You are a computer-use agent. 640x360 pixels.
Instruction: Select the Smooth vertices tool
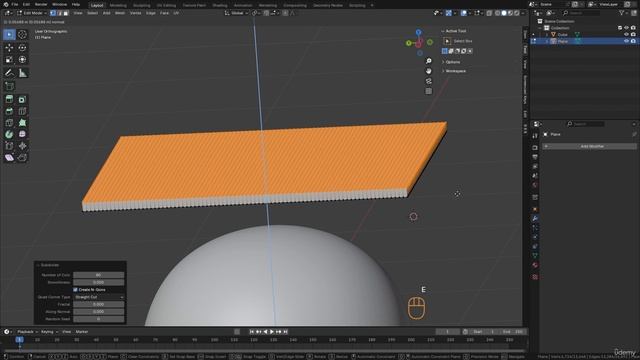22,134
